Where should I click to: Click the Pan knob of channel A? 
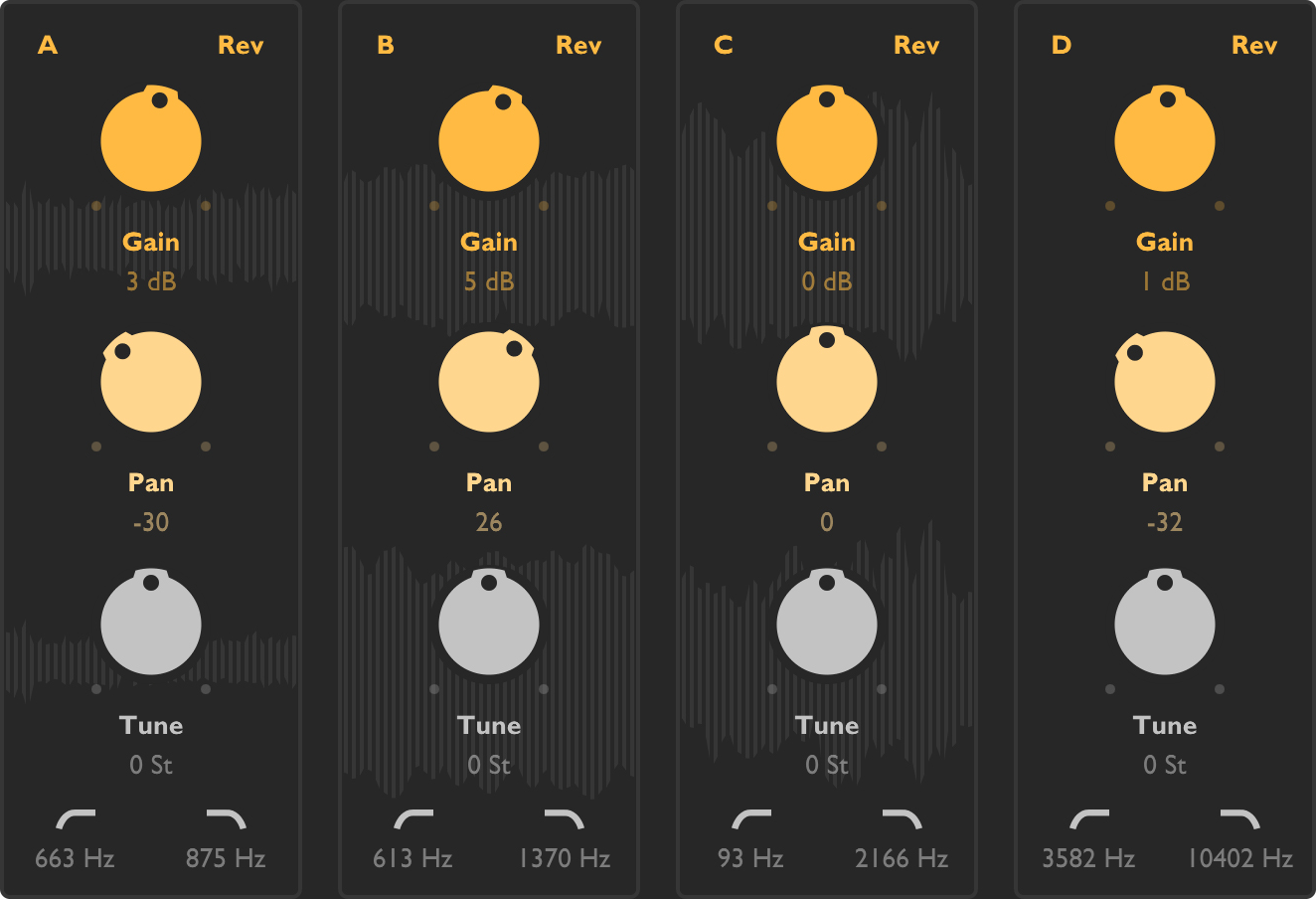[151, 381]
